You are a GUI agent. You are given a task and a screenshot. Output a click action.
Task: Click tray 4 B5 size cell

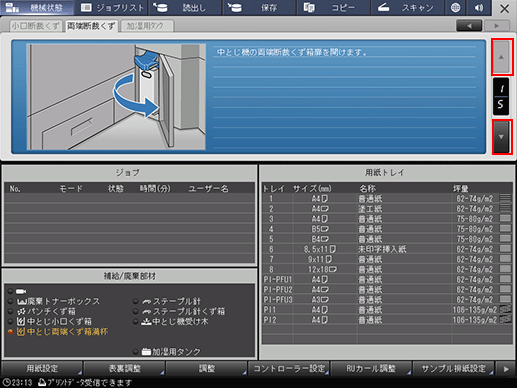(320, 229)
